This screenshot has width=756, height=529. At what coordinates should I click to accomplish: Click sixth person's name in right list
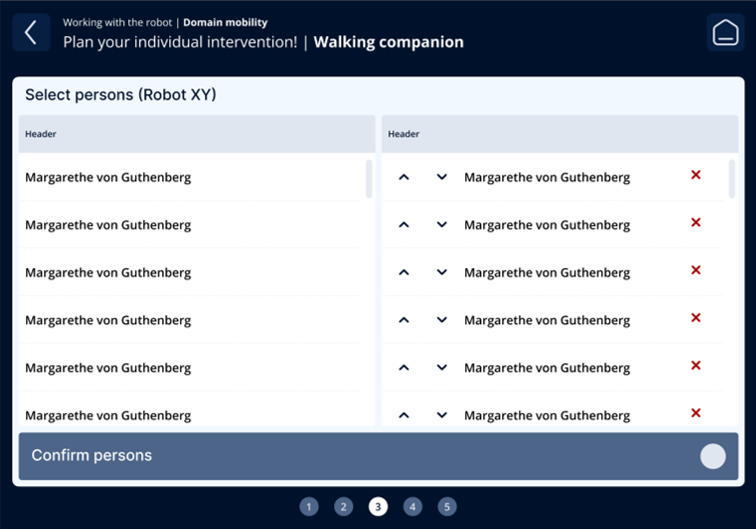tap(547, 416)
